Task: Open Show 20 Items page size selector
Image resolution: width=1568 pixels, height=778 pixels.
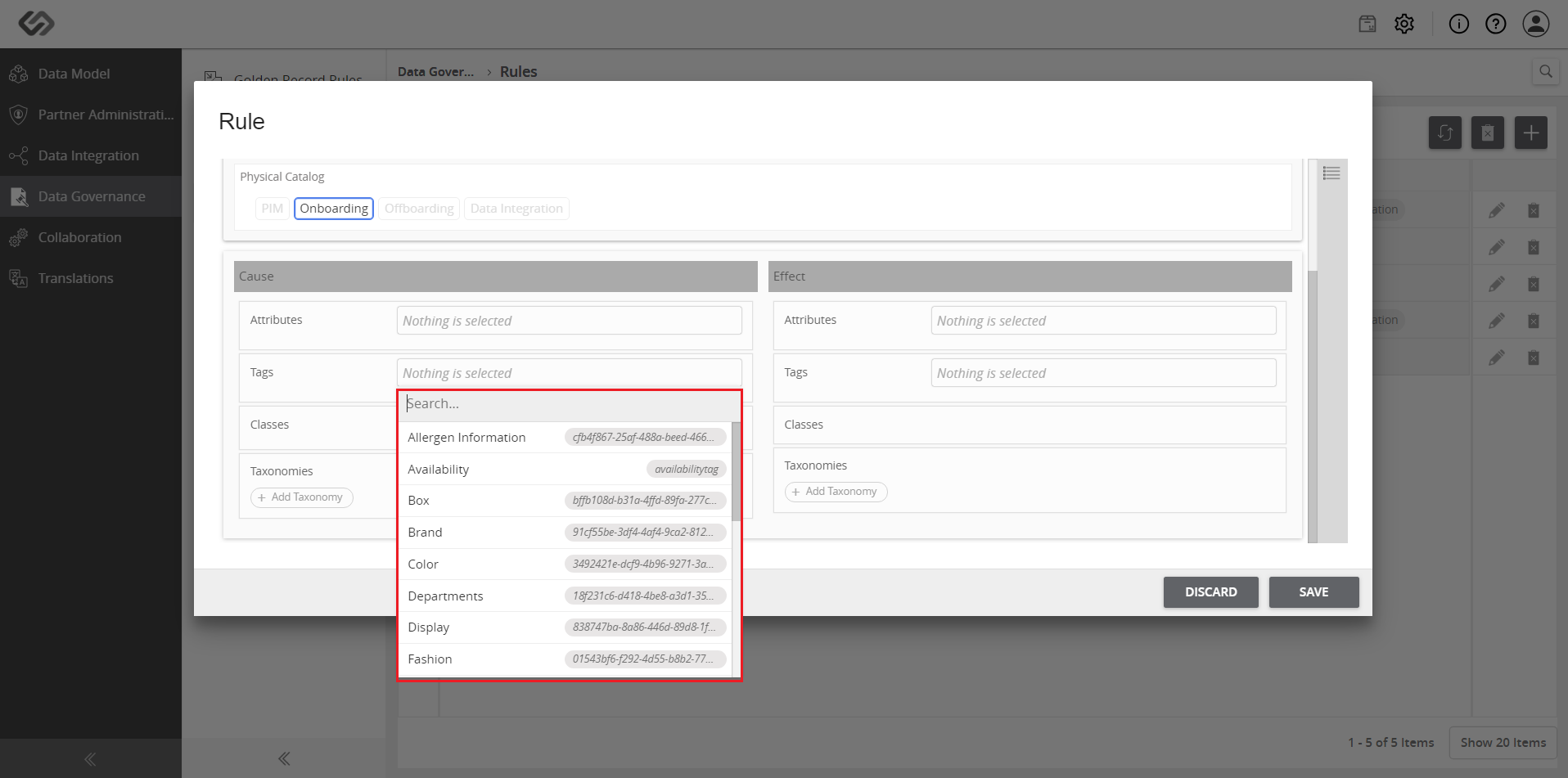Action: pos(1503,743)
